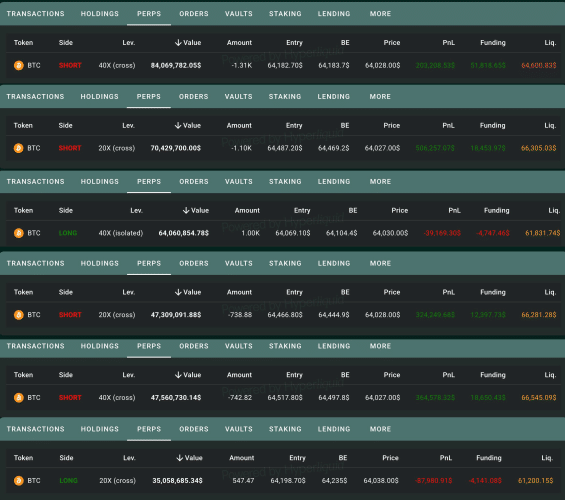The height and width of the screenshot is (500, 565).
Task: Open MORE menu above the 47,560,730.14$ position
Action: click(x=380, y=346)
